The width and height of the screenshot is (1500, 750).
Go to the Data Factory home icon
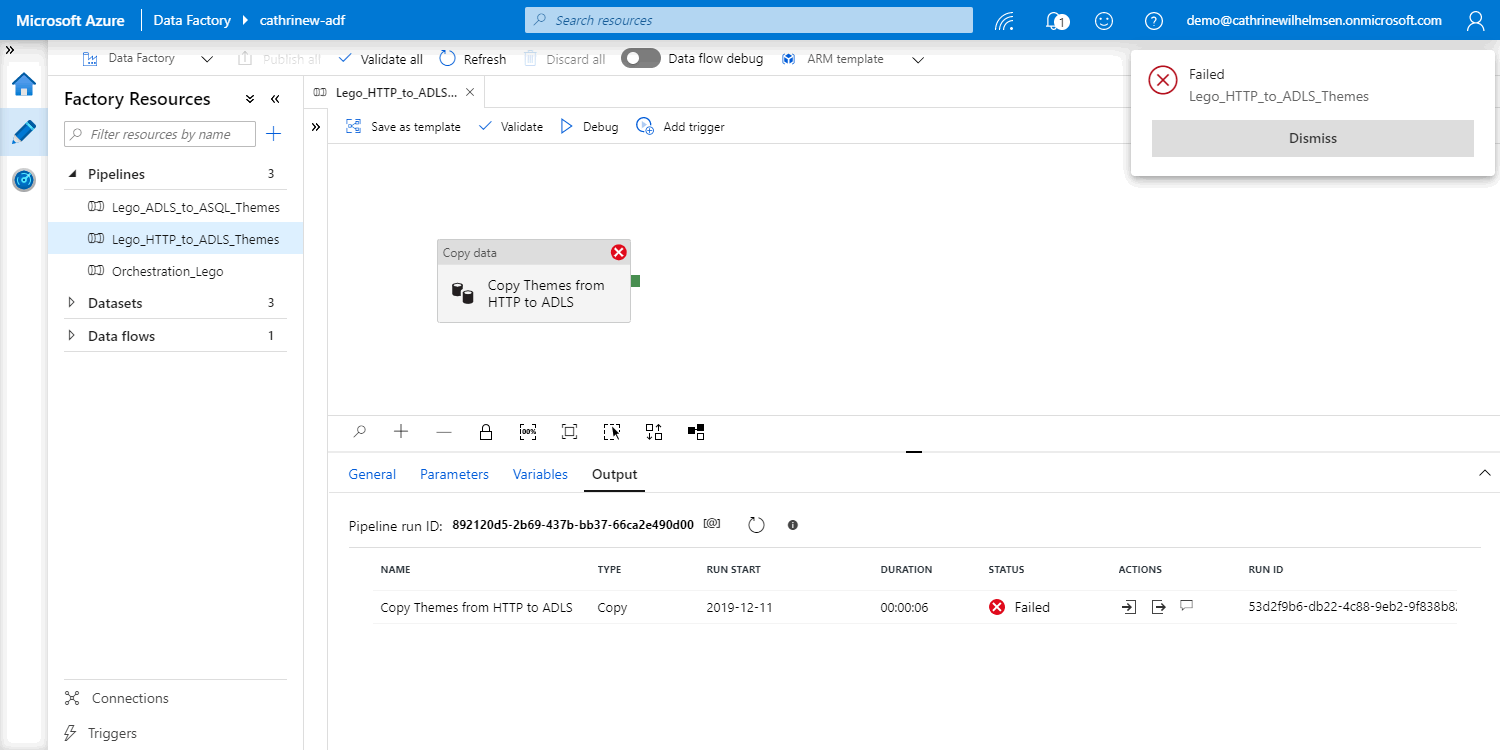coord(24,84)
